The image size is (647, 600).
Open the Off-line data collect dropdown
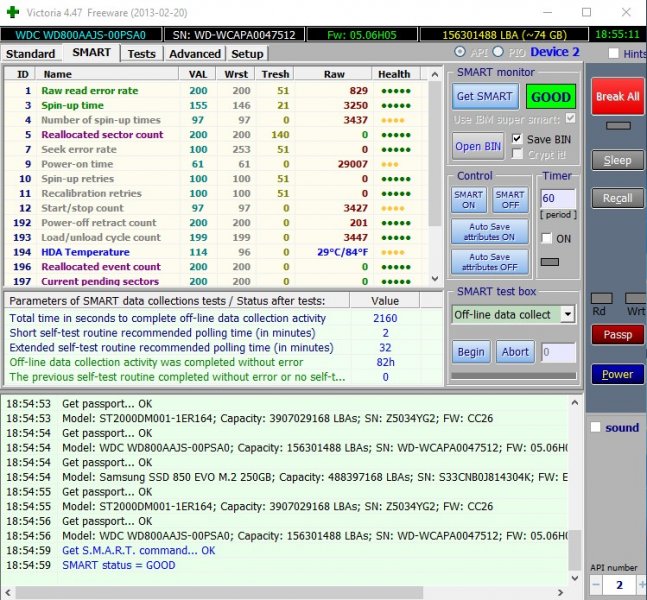pyautogui.click(x=568, y=314)
